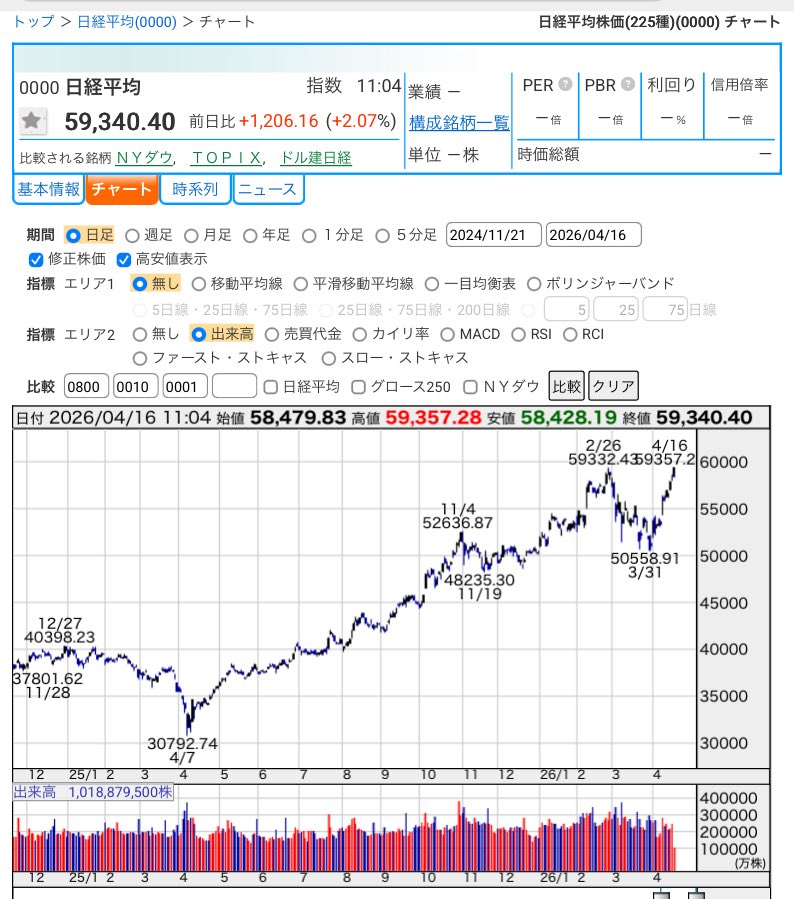Uncheck the 高安値表示 checkbox

123,260
